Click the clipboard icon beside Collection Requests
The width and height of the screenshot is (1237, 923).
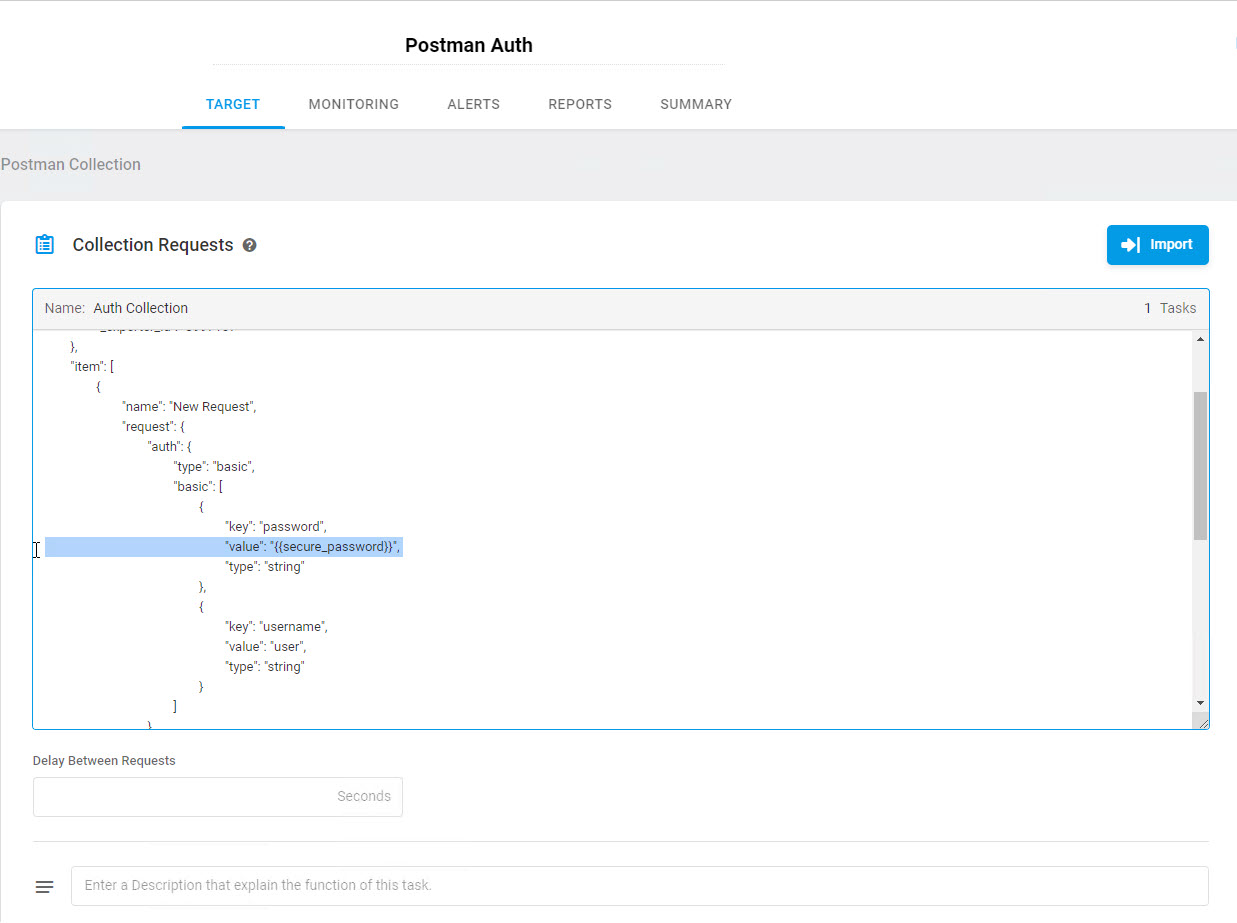pyautogui.click(x=44, y=243)
